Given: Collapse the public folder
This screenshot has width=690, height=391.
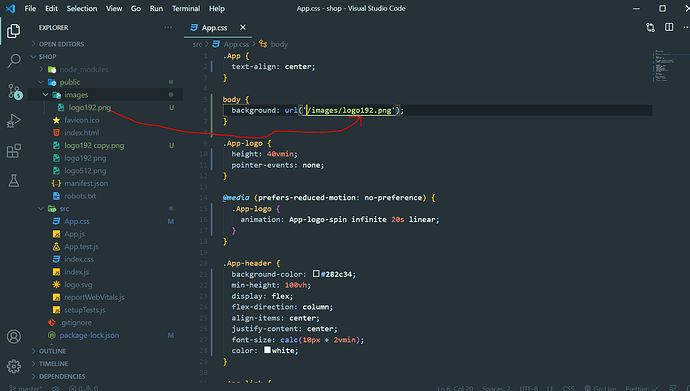Looking at the screenshot, I should (70, 82).
